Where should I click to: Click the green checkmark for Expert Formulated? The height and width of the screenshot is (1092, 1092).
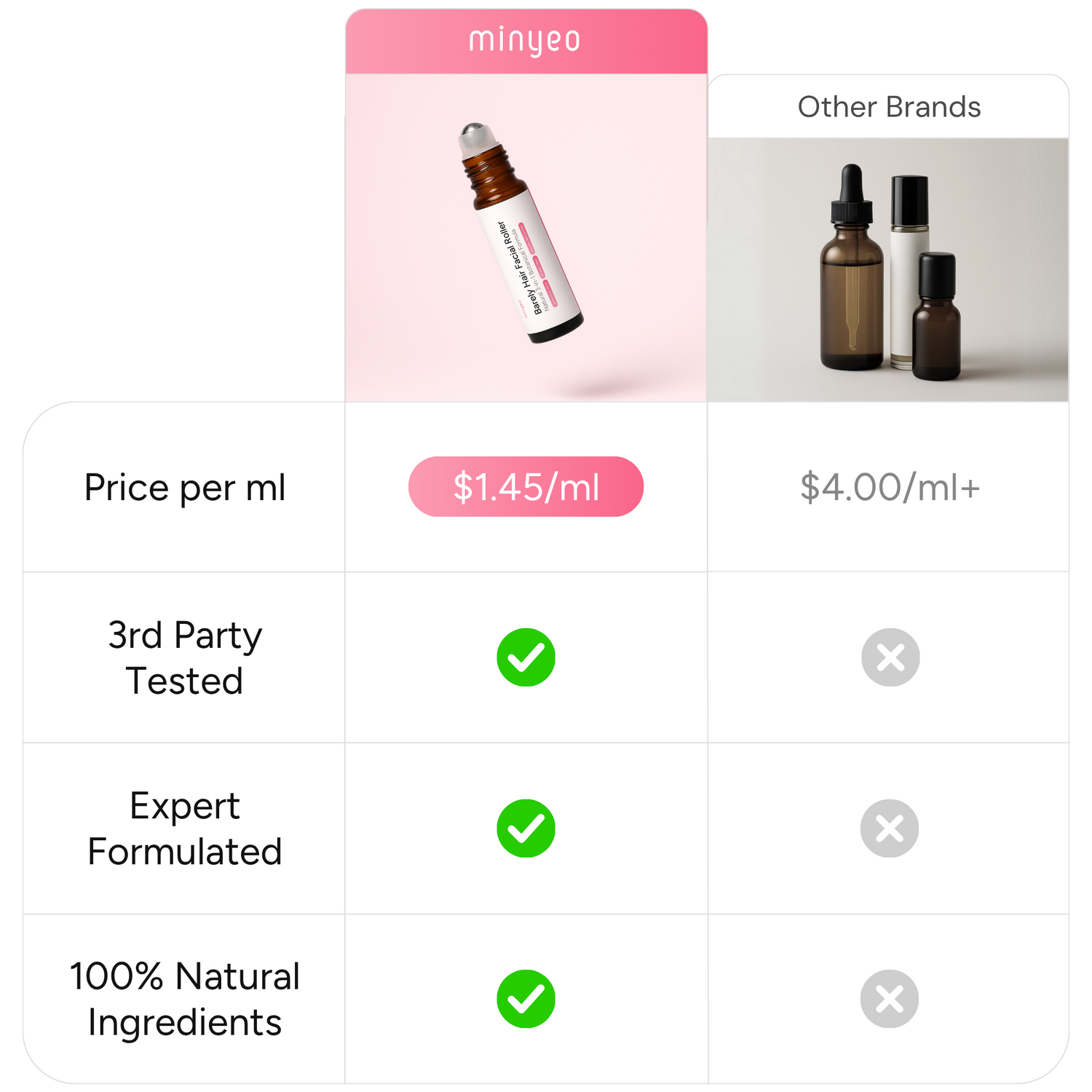(526, 828)
